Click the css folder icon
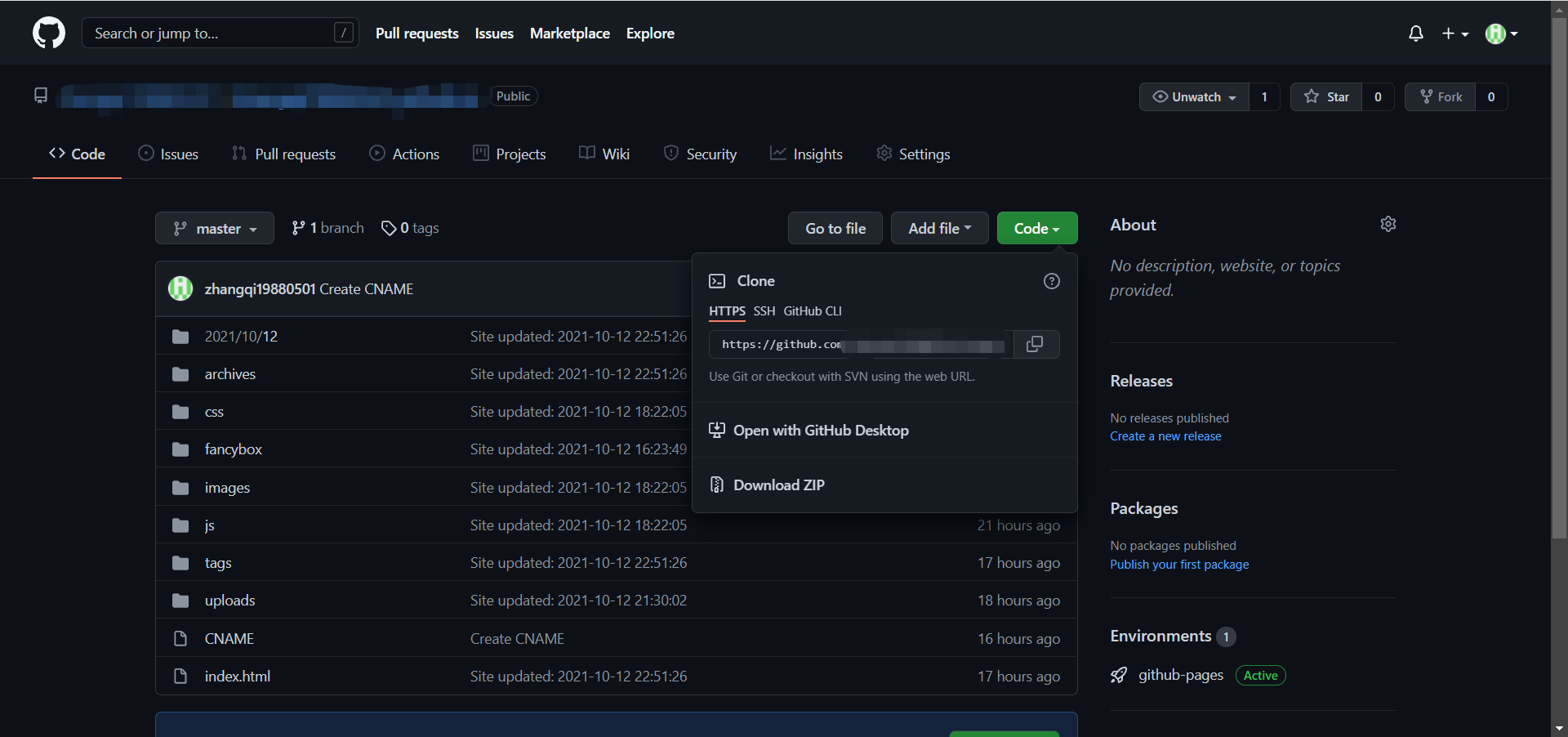The image size is (1568, 737). click(x=180, y=412)
